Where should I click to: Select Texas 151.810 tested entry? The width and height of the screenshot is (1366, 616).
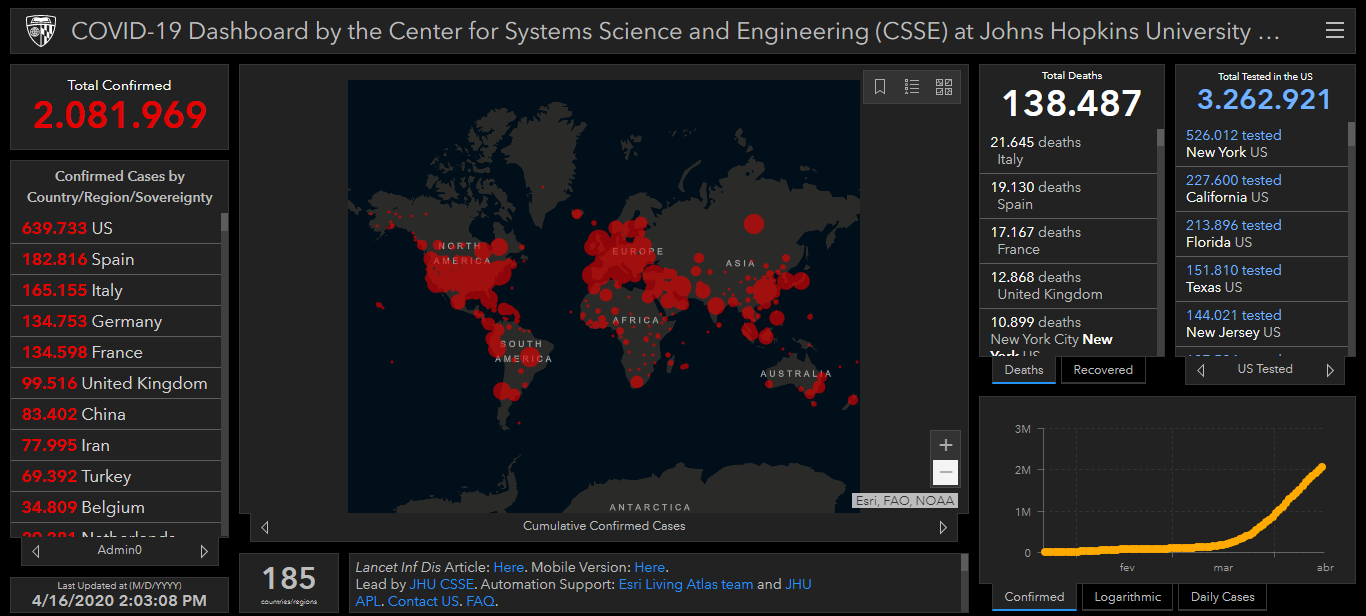[x=1261, y=279]
